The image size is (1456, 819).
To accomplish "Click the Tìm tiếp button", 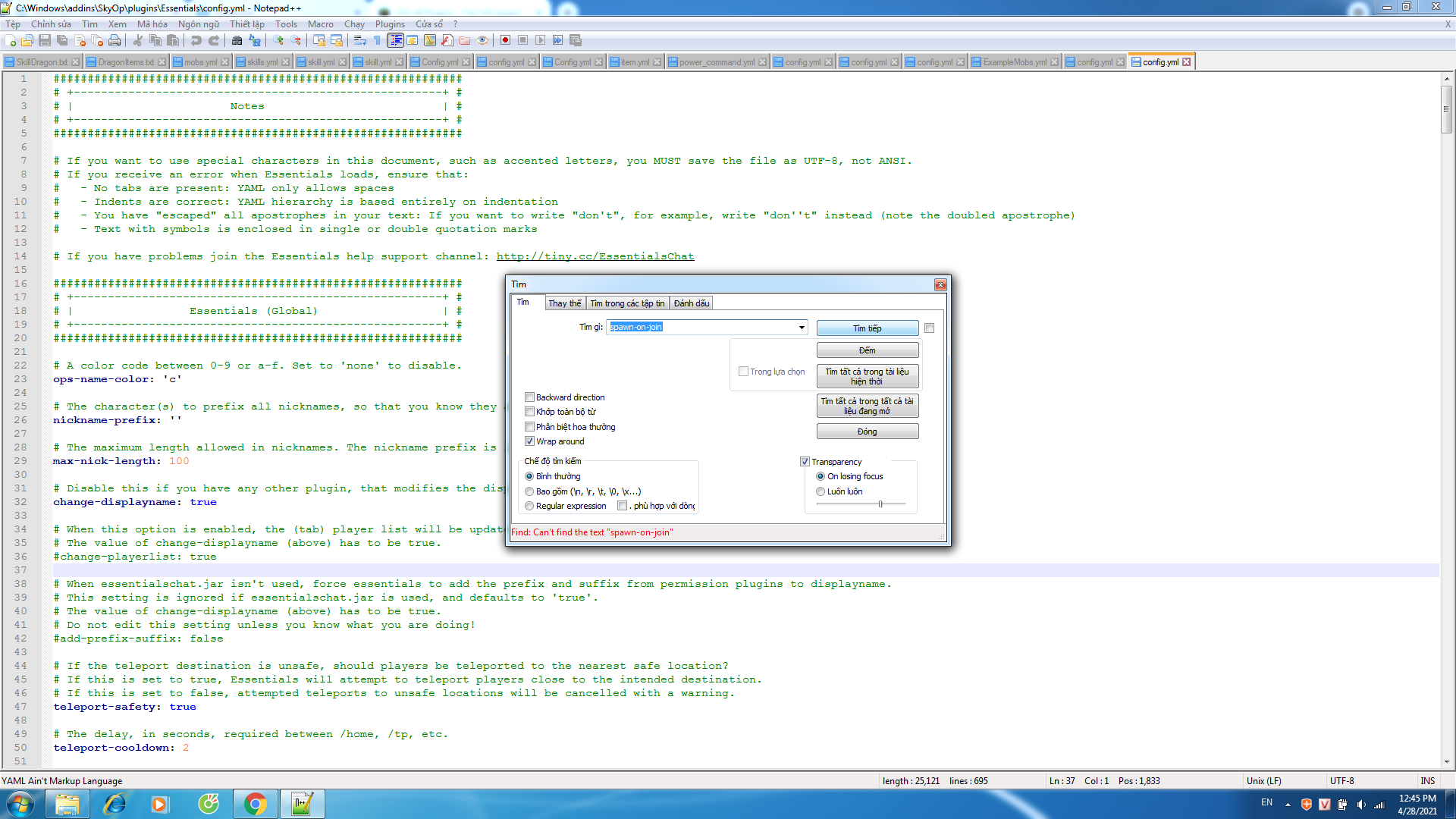I will pos(867,328).
